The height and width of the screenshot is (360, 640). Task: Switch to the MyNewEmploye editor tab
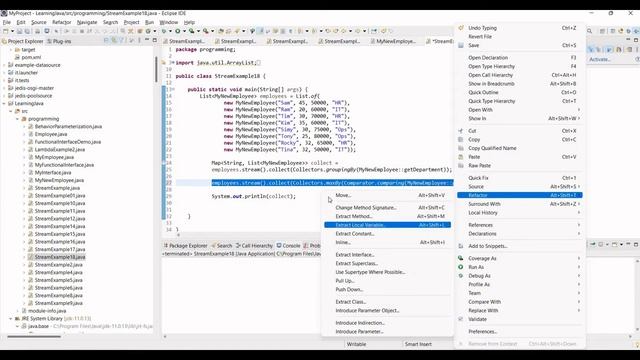392,41
